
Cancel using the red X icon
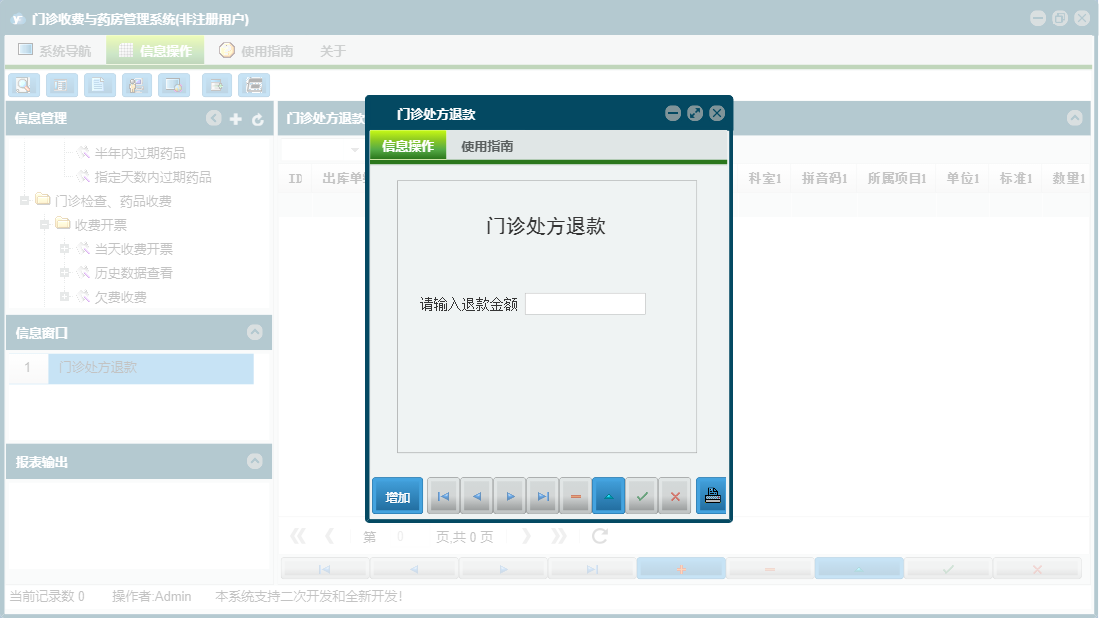(673, 495)
